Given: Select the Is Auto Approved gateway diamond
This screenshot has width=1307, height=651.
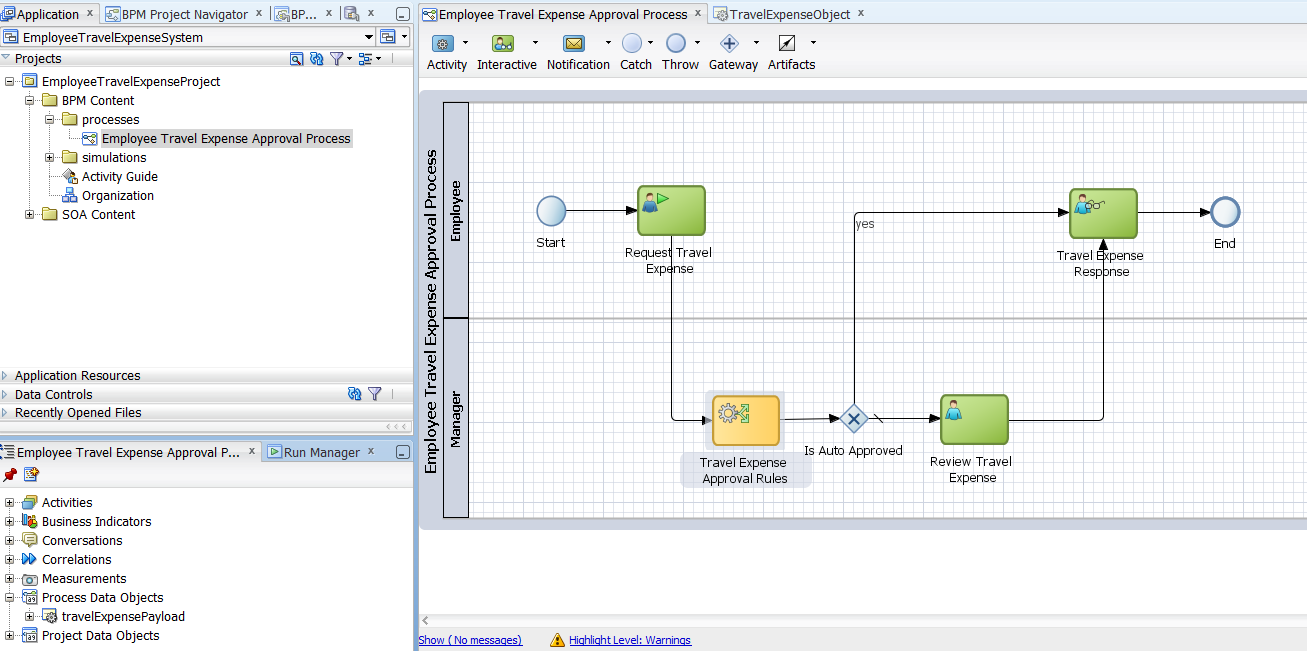Looking at the screenshot, I should click(x=853, y=418).
